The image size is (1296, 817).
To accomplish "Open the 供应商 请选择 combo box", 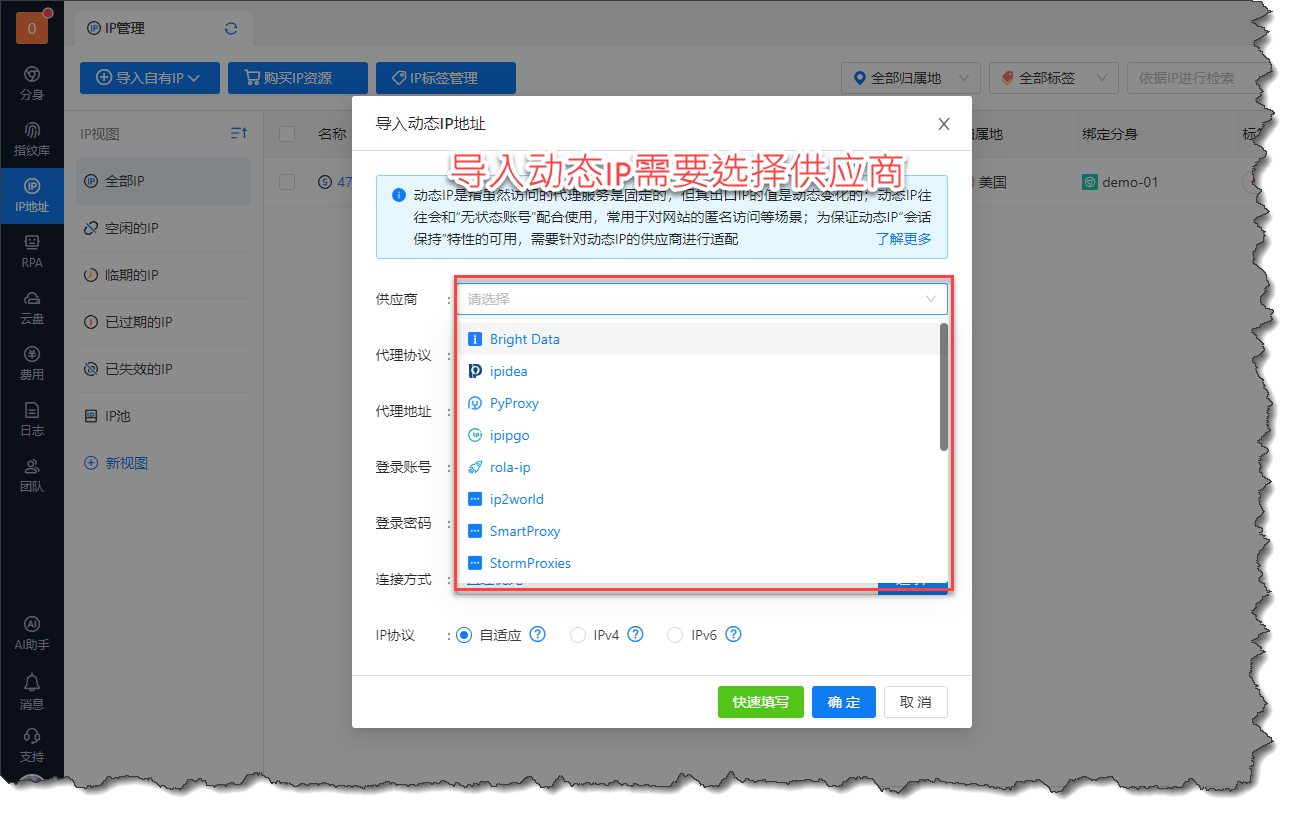I will (x=702, y=298).
